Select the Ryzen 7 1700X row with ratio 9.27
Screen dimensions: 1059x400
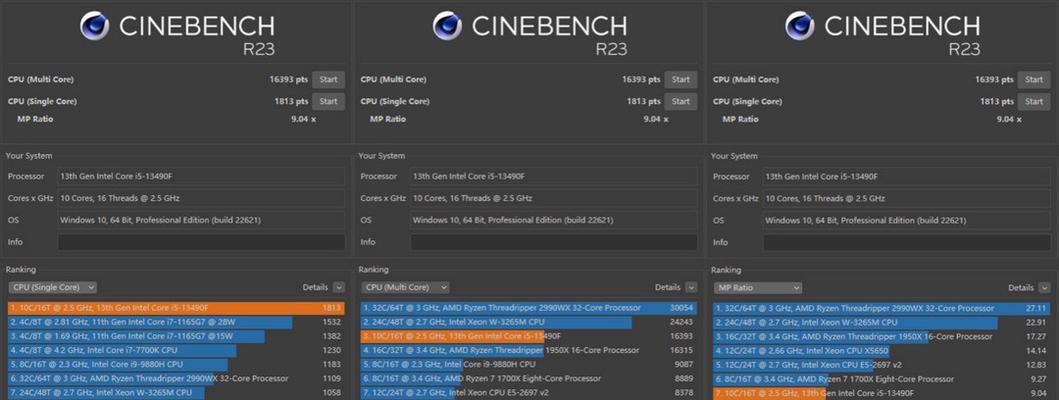pos(882,379)
